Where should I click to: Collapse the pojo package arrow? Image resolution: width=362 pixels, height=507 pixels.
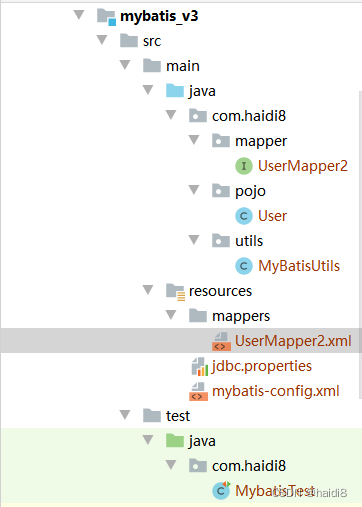194,190
